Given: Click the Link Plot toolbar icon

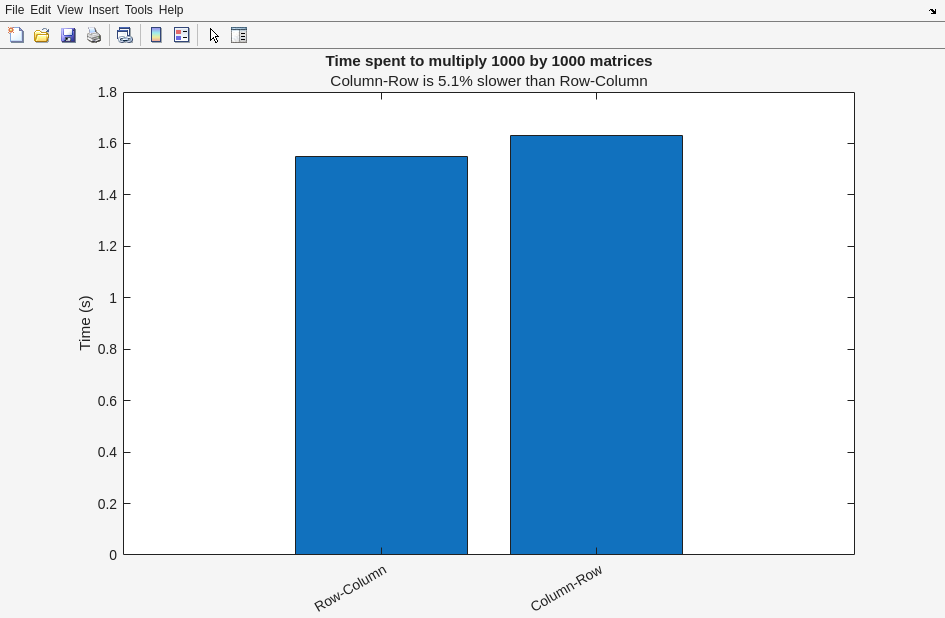Looking at the screenshot, I should 124,35.
